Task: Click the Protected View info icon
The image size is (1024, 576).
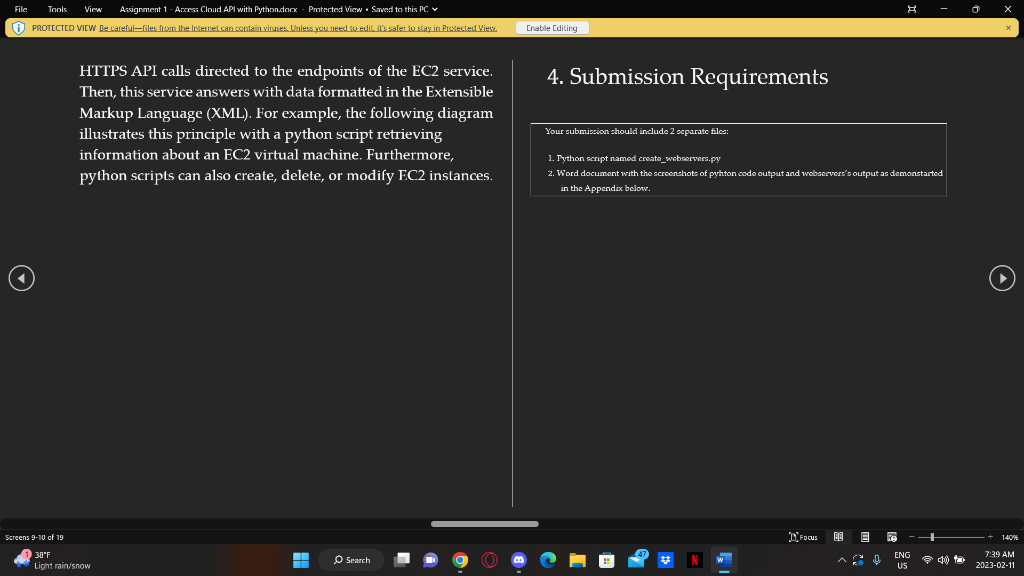Action: (17, 27)
